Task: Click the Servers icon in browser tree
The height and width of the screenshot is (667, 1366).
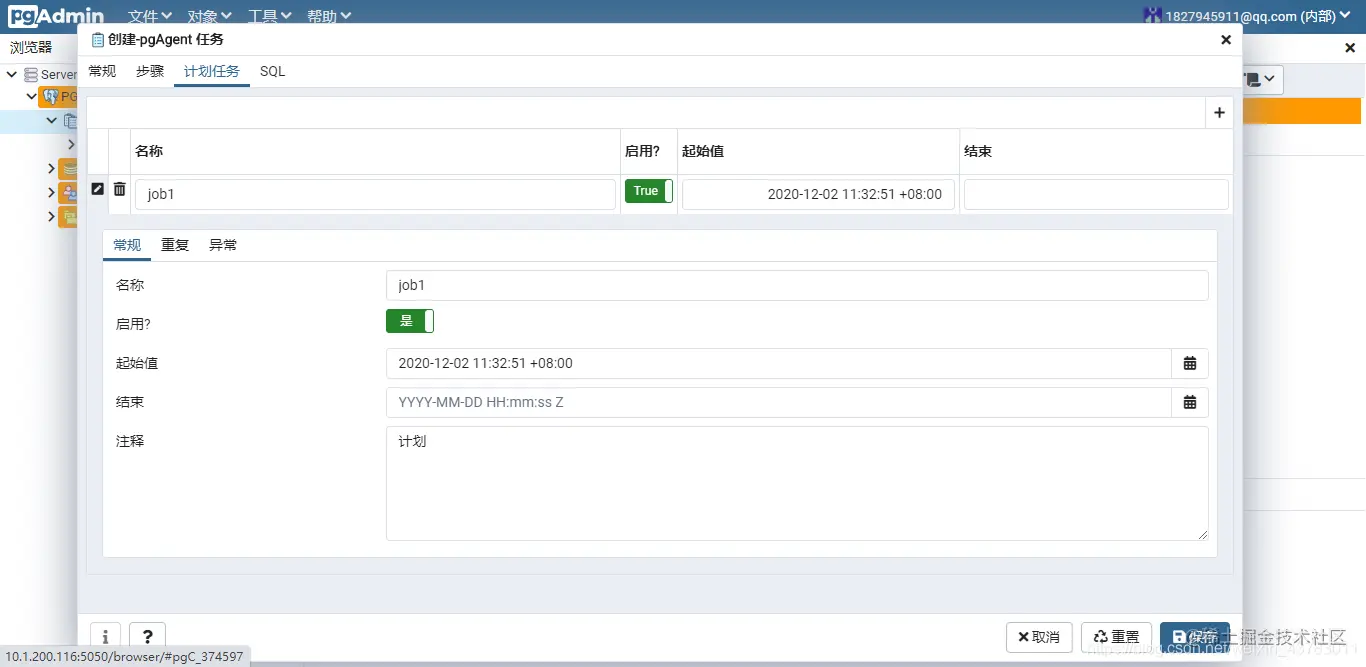Action: point(32,74)
